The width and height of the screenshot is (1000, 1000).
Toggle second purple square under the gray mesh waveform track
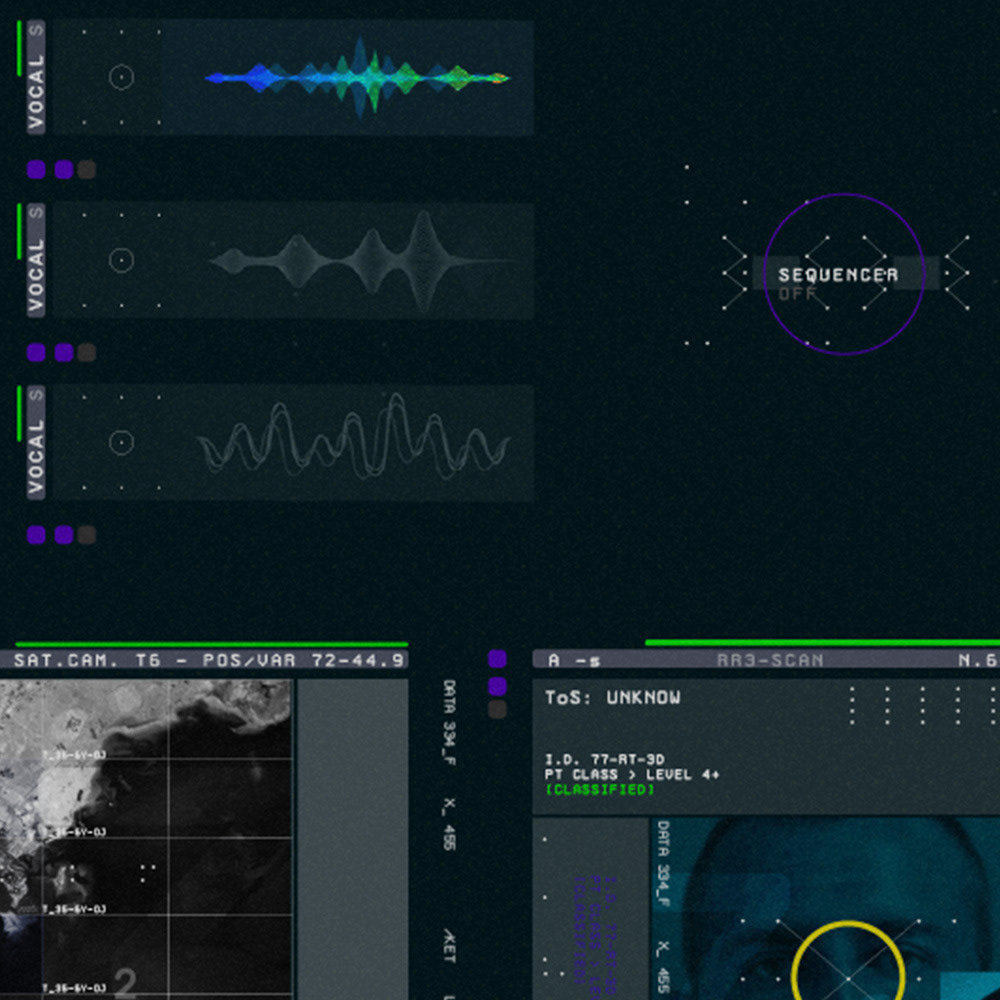[64, 353]
